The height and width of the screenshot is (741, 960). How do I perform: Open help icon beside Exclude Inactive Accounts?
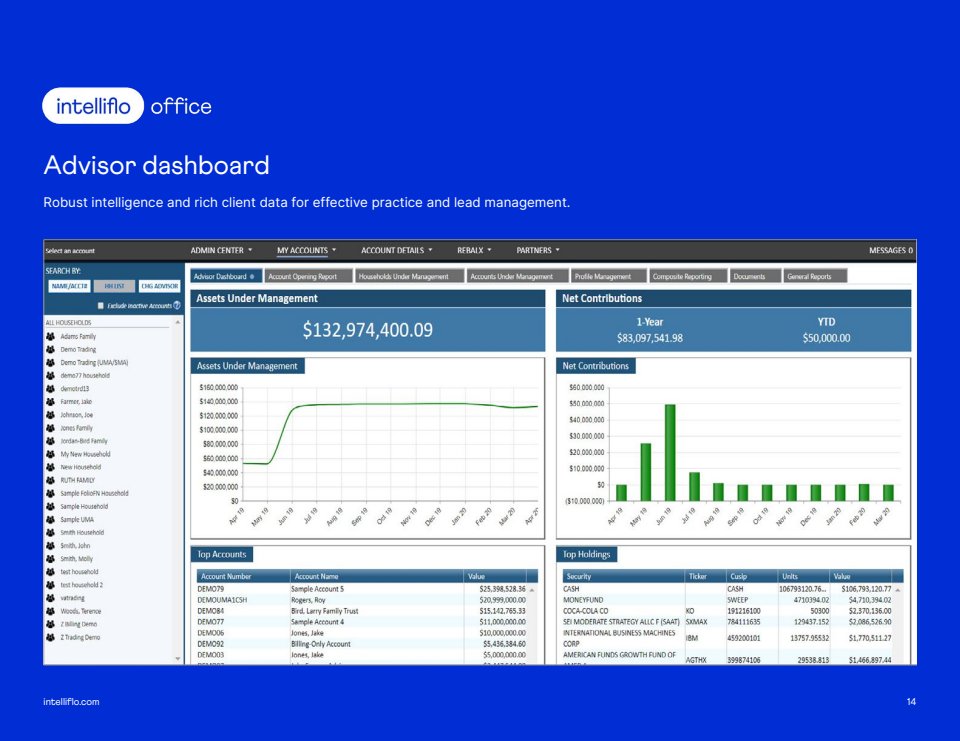point(177,305)
